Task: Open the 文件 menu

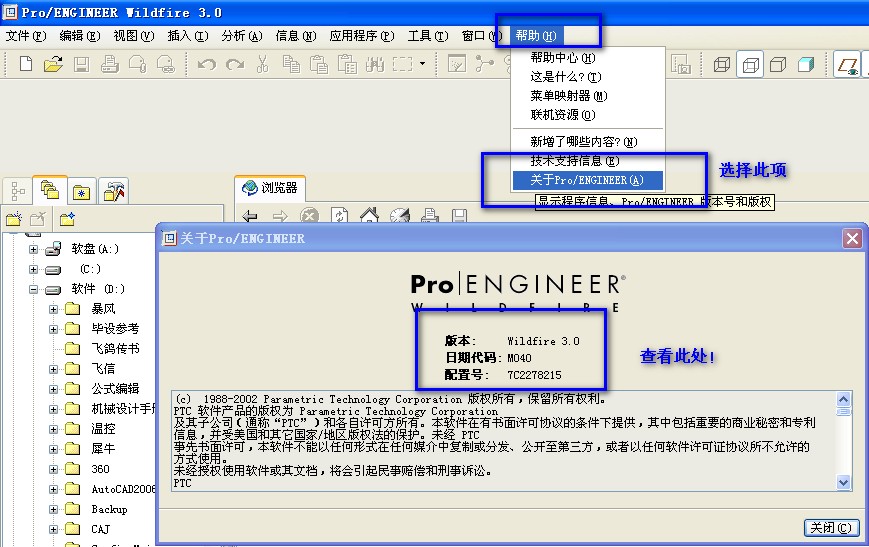Action: tap(26, 36)
